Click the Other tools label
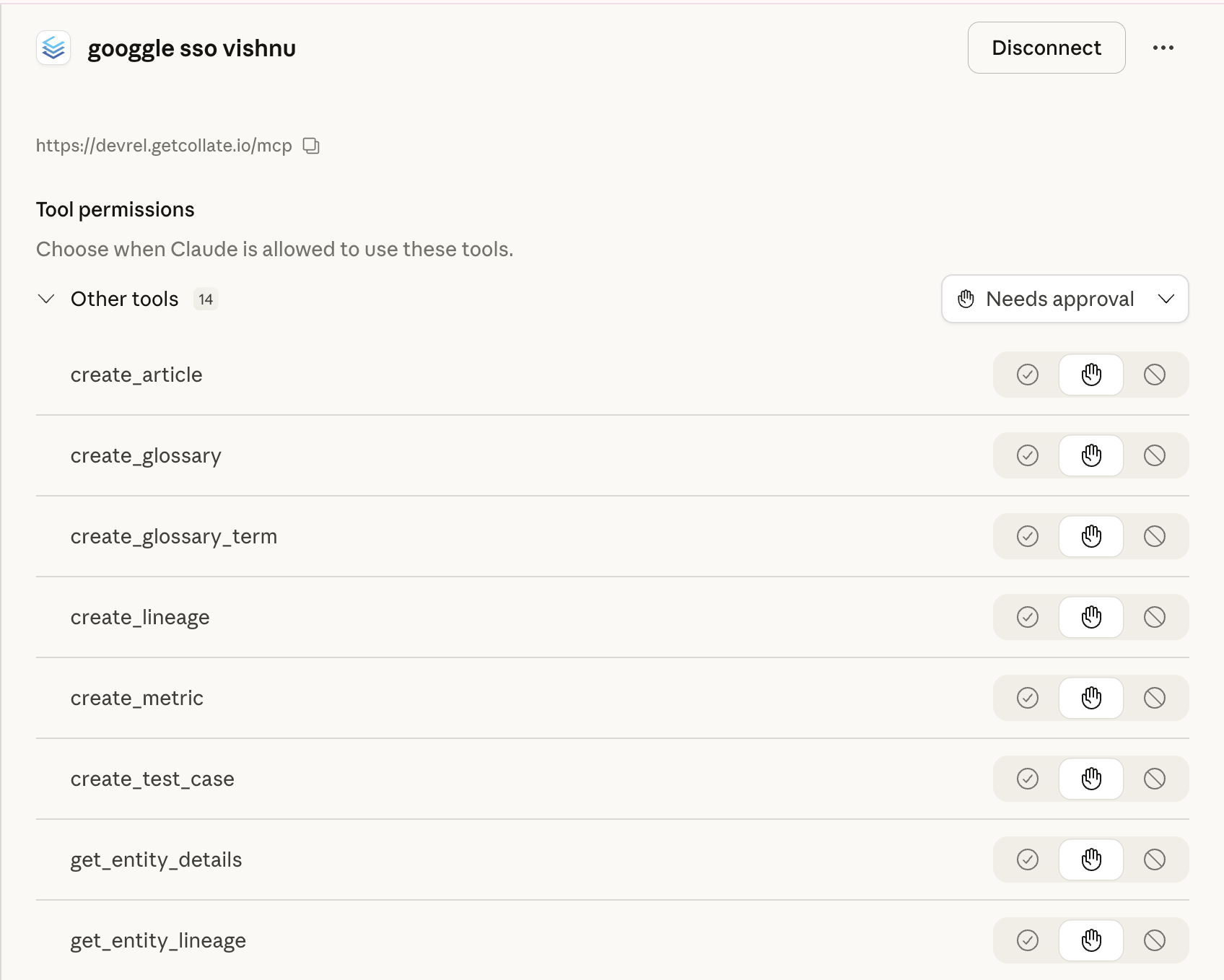Image resolution: width=1224 pixels, height=980 pixels. coord(124,299)
